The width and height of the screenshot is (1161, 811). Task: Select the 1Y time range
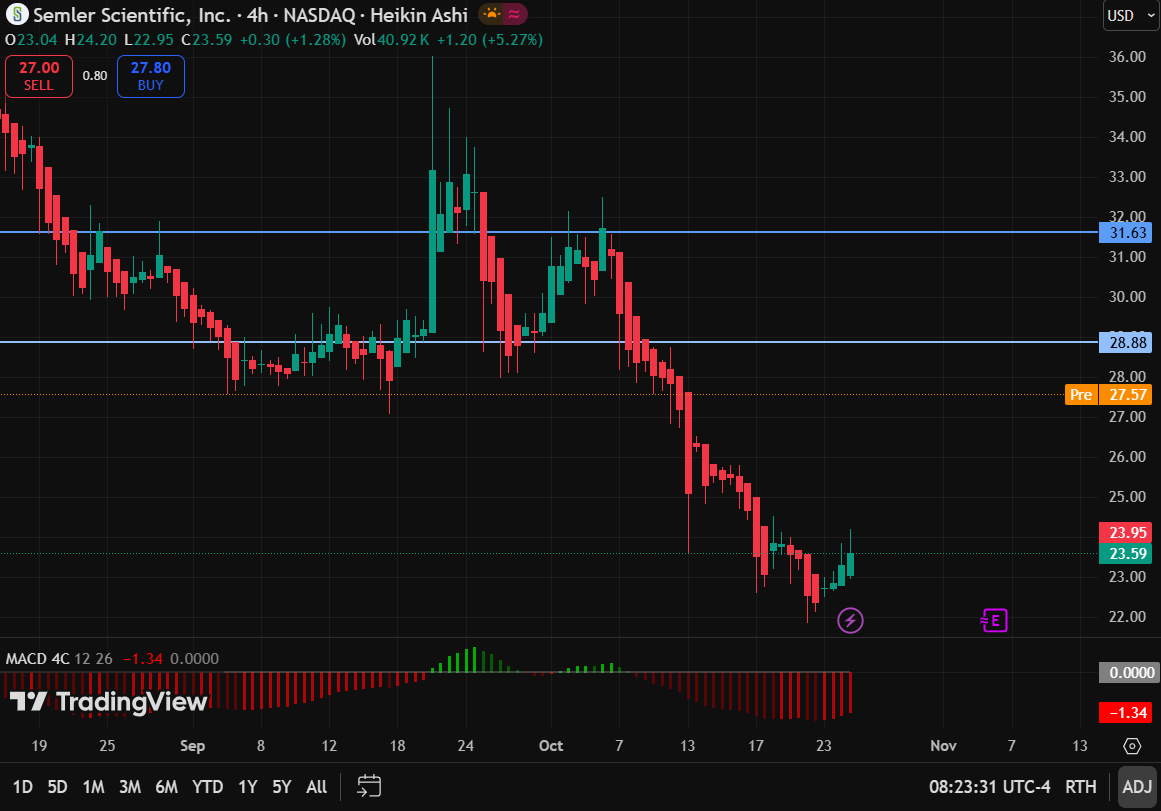pyautogui.click(x=247, y=787)
